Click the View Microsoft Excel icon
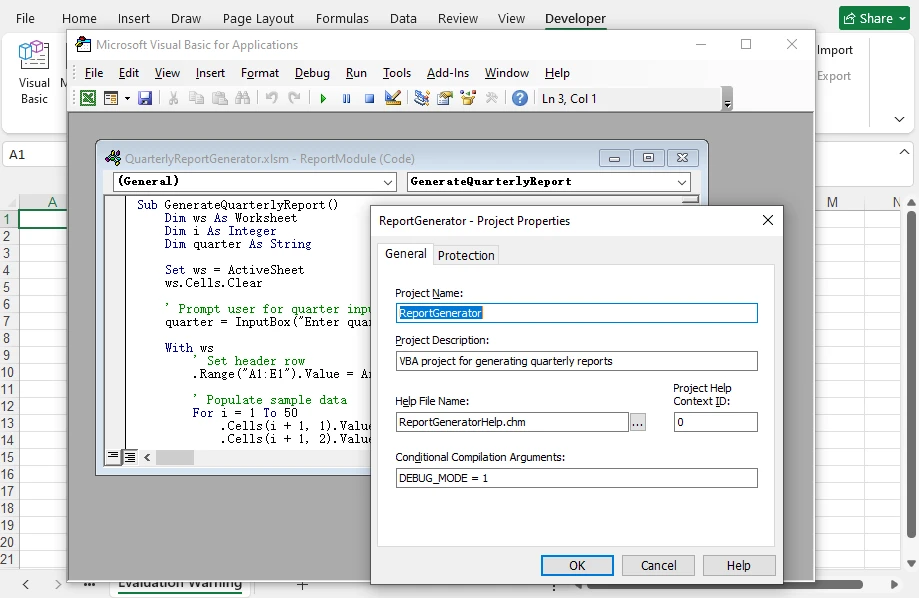Image resolution: width=919 pixels, height=598 pixels. [x=86, y=97]
